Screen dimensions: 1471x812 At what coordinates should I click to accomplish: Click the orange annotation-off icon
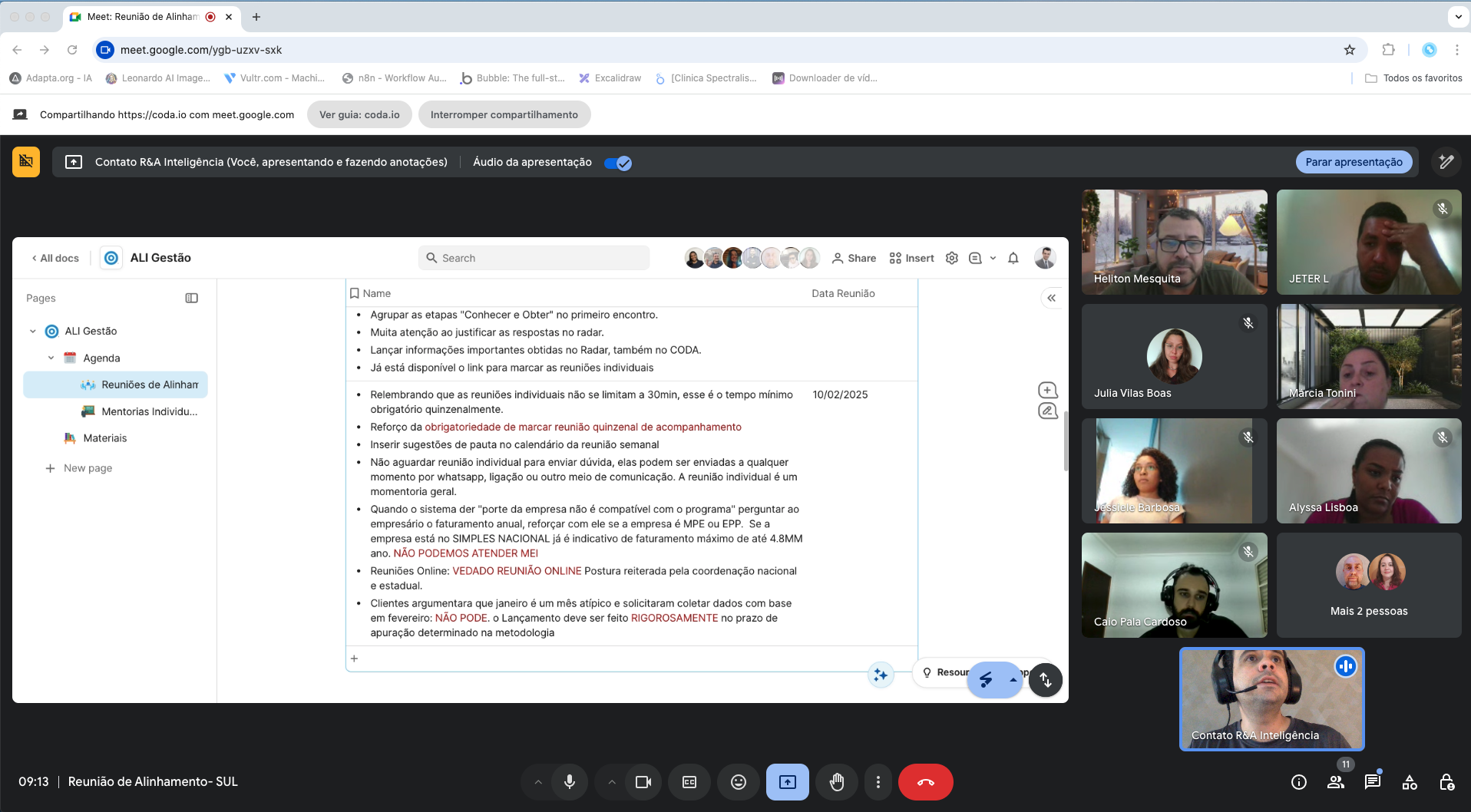point(26,162)
